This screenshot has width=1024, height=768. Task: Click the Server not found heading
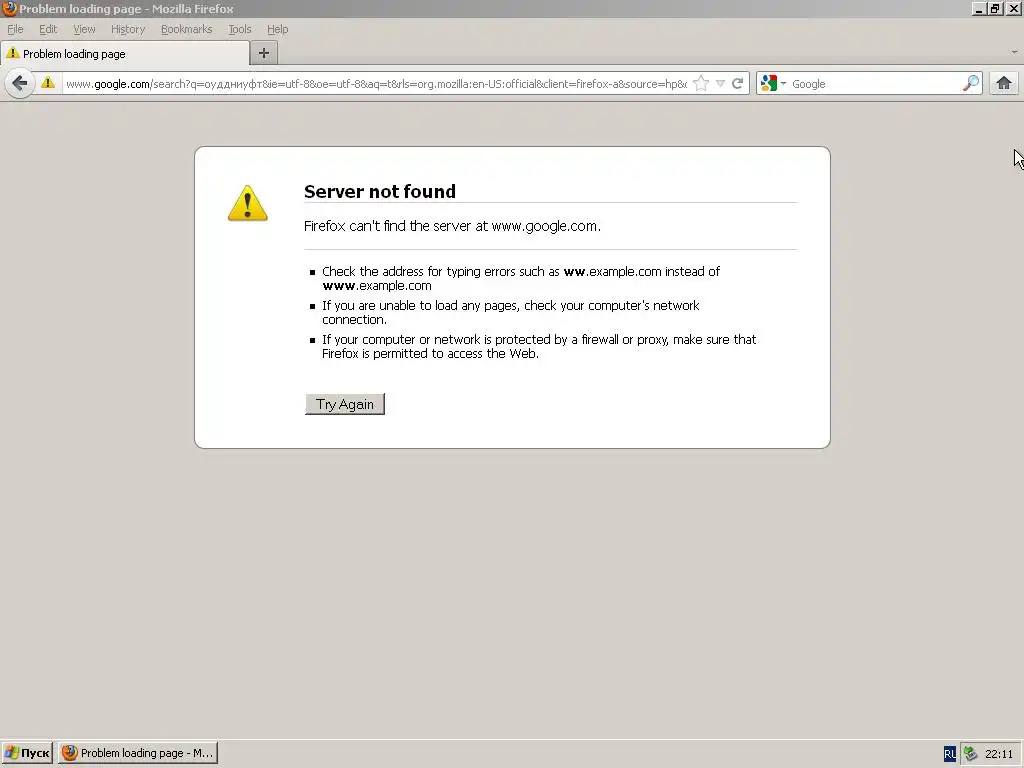click(380, 191)
